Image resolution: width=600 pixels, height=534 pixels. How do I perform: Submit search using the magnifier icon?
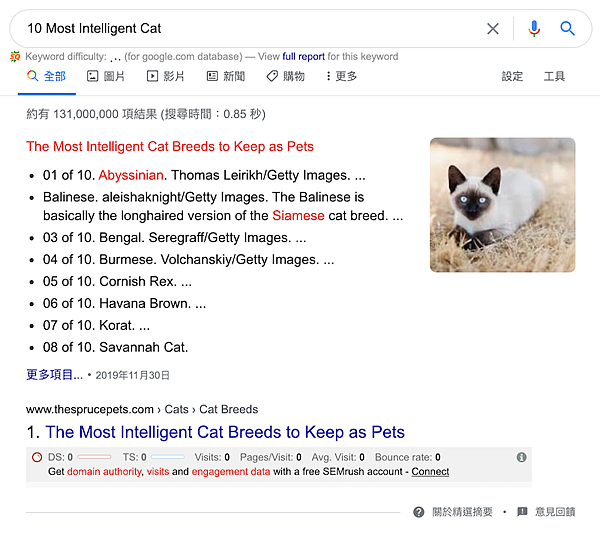click(x=567, y=29)
